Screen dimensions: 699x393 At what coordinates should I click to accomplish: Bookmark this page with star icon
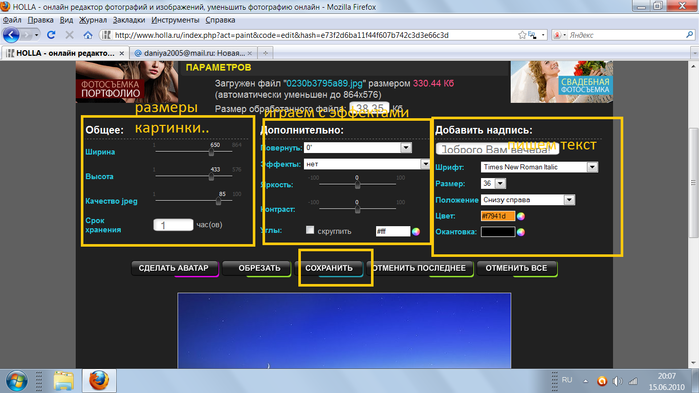pyautogui.click(x=522, y=35)
